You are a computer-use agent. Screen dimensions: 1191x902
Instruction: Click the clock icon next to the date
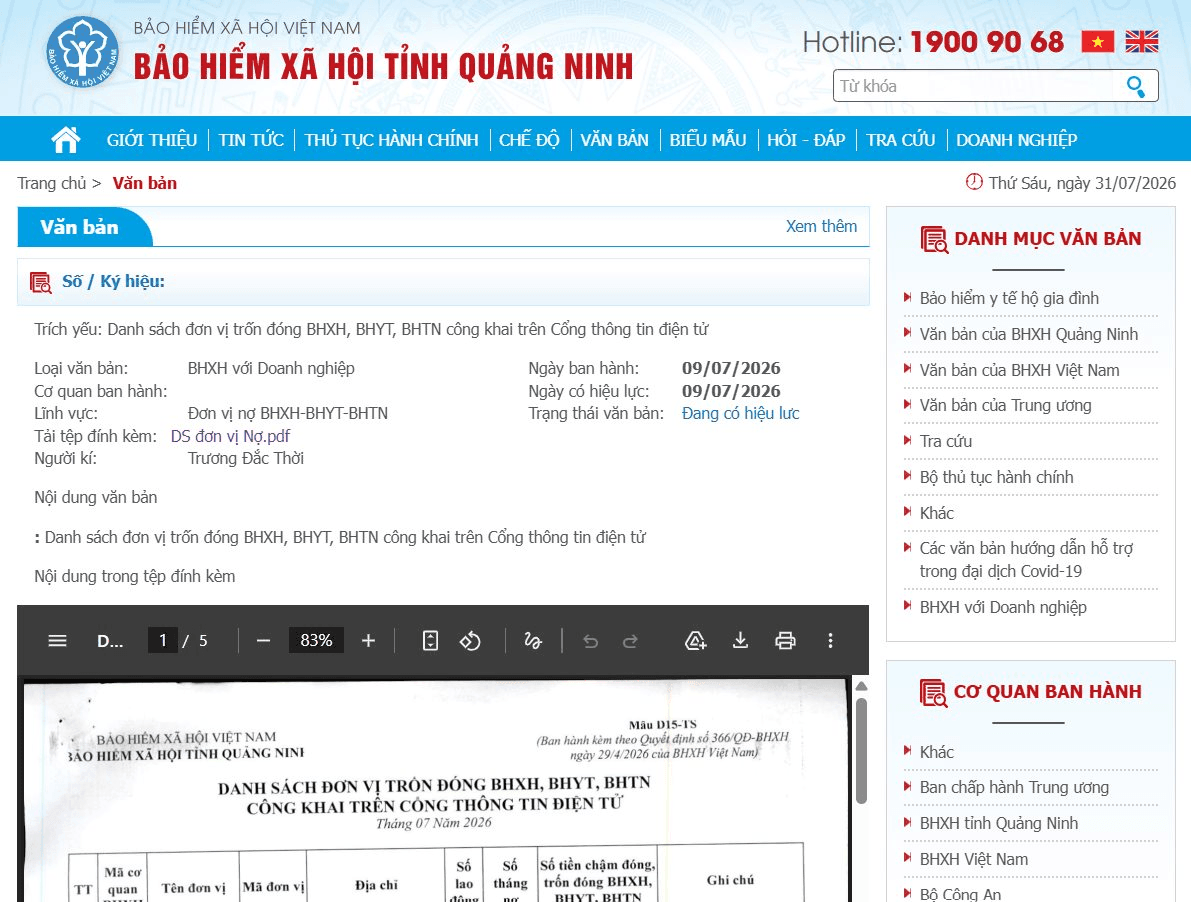click(974, 182)
